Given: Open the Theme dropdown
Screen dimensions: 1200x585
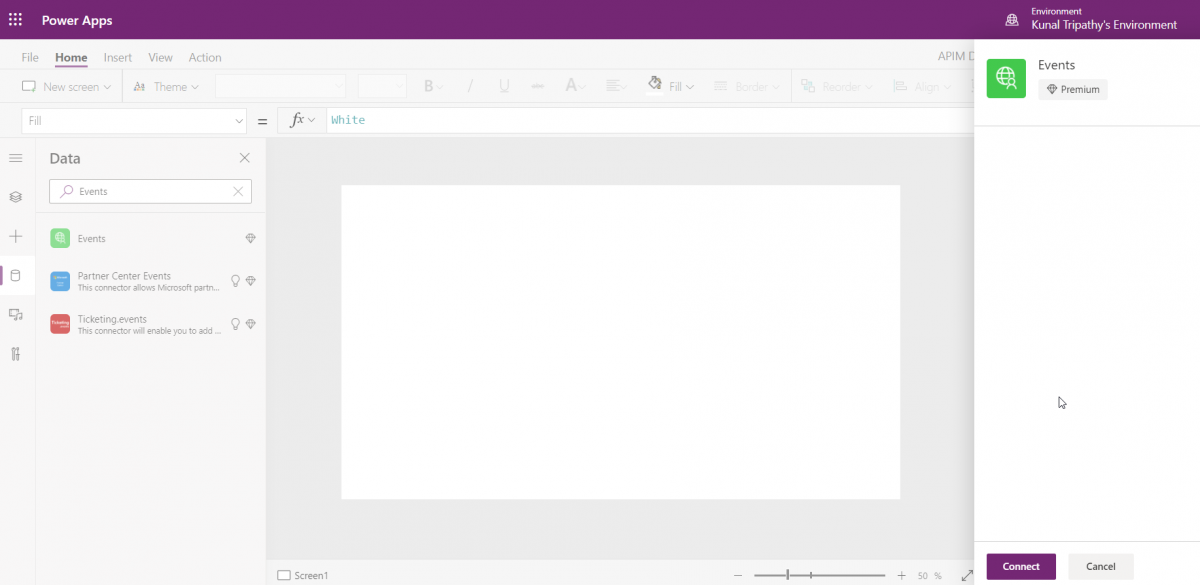Looking at the screenshot, I should pyautogui.click(x=166, y=86).
